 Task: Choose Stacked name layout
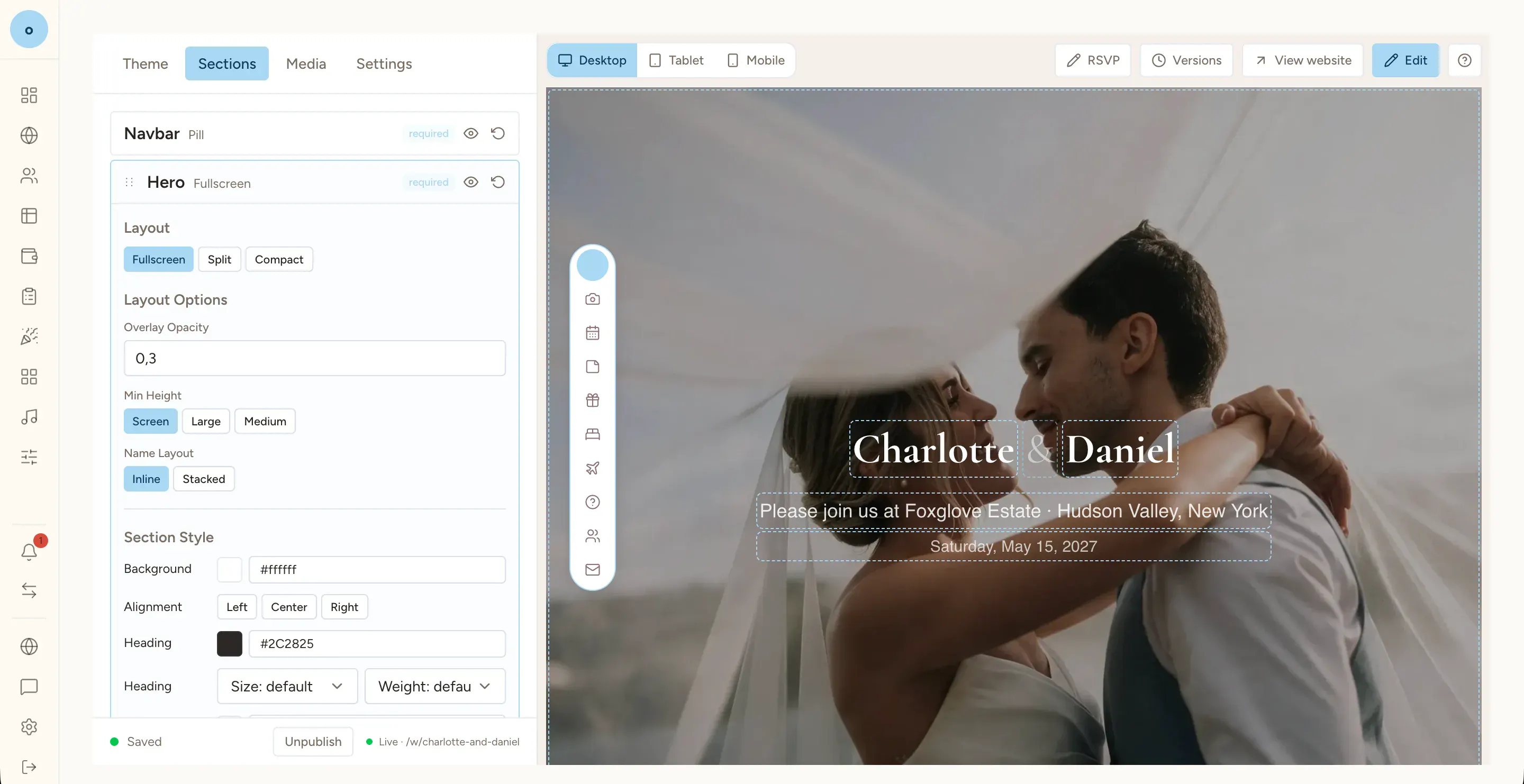click(204, 479)
